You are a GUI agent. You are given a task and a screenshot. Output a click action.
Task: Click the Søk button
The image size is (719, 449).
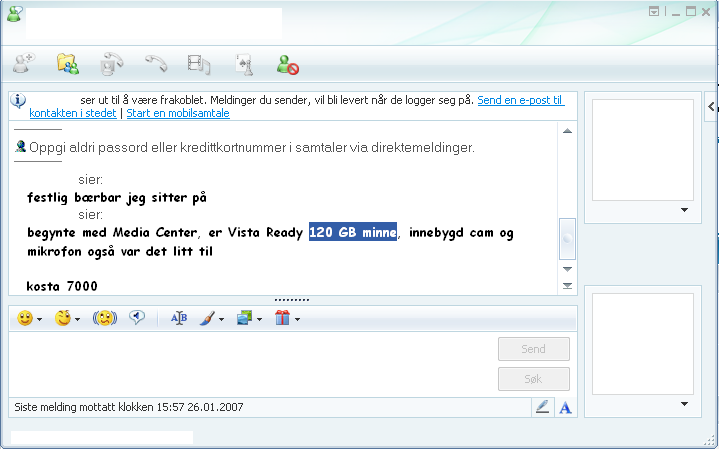click(534, 379)
